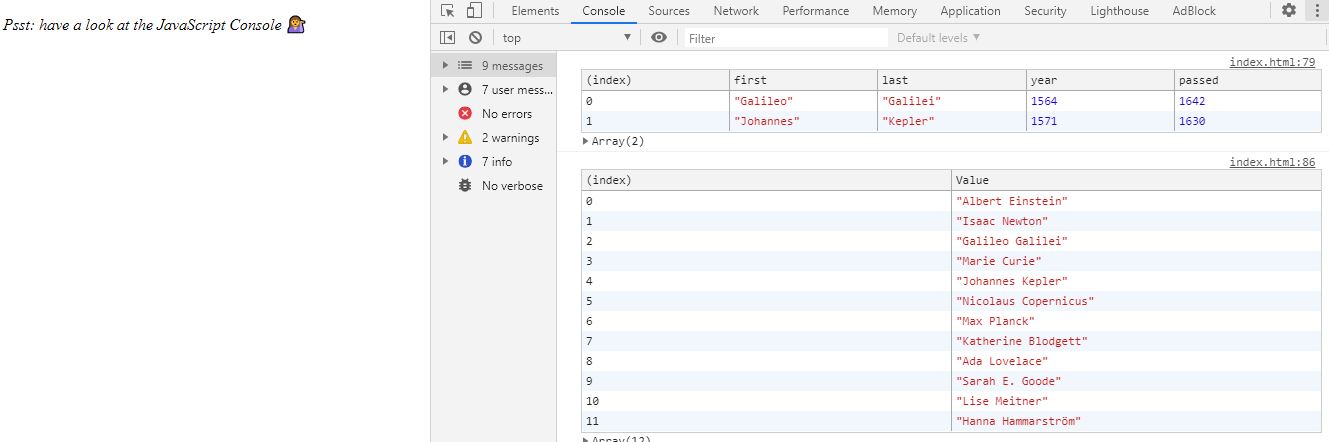Clear the console with the clear icon

point(475,38)
